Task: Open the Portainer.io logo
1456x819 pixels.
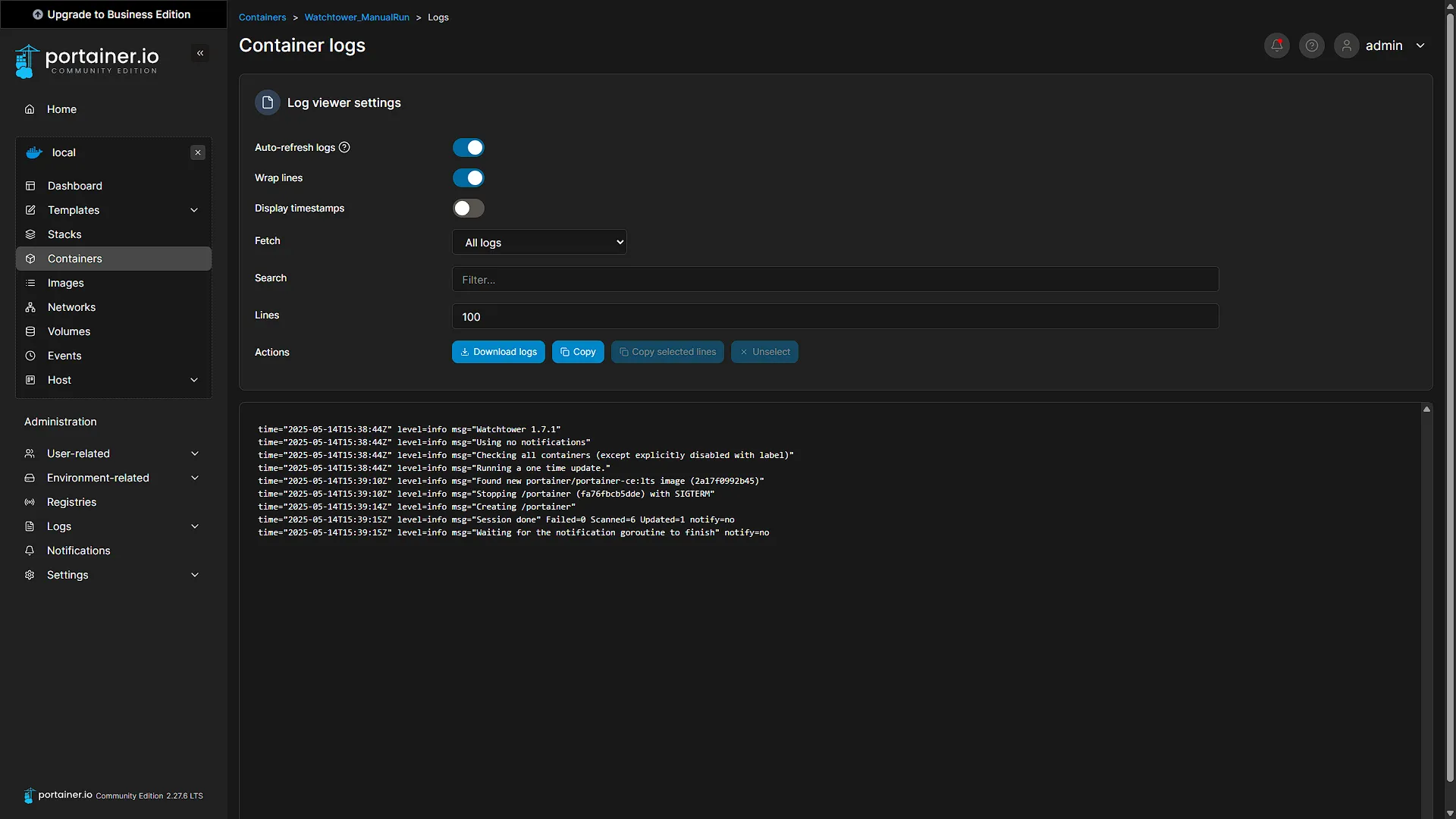Action: pos(86,61)
